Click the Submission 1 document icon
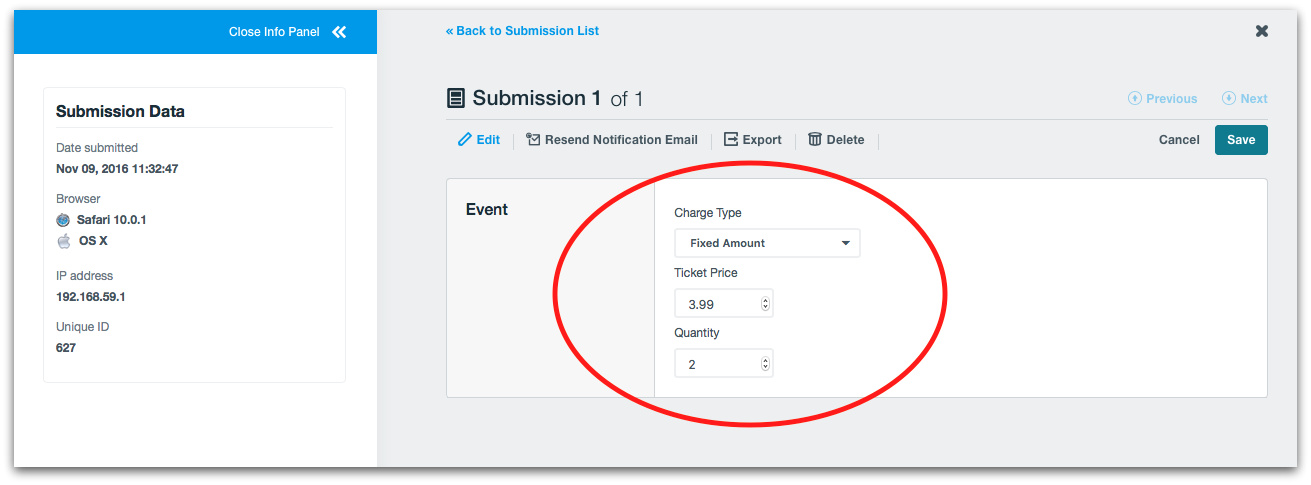Viewport: 1311px width, 485px height. pyautogui.click(x=456, y=98)
